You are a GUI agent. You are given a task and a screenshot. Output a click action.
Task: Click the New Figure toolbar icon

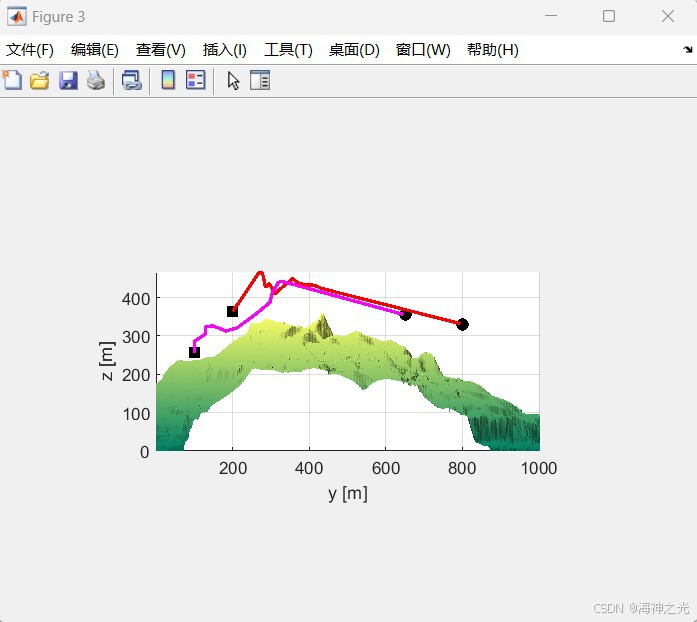[12, 80]
